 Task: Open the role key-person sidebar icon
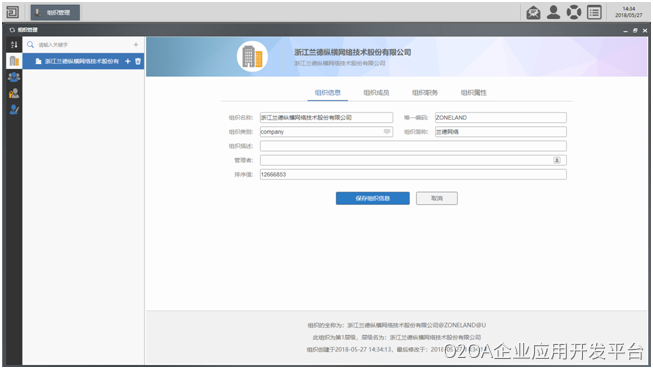click(x=14, y=93)
